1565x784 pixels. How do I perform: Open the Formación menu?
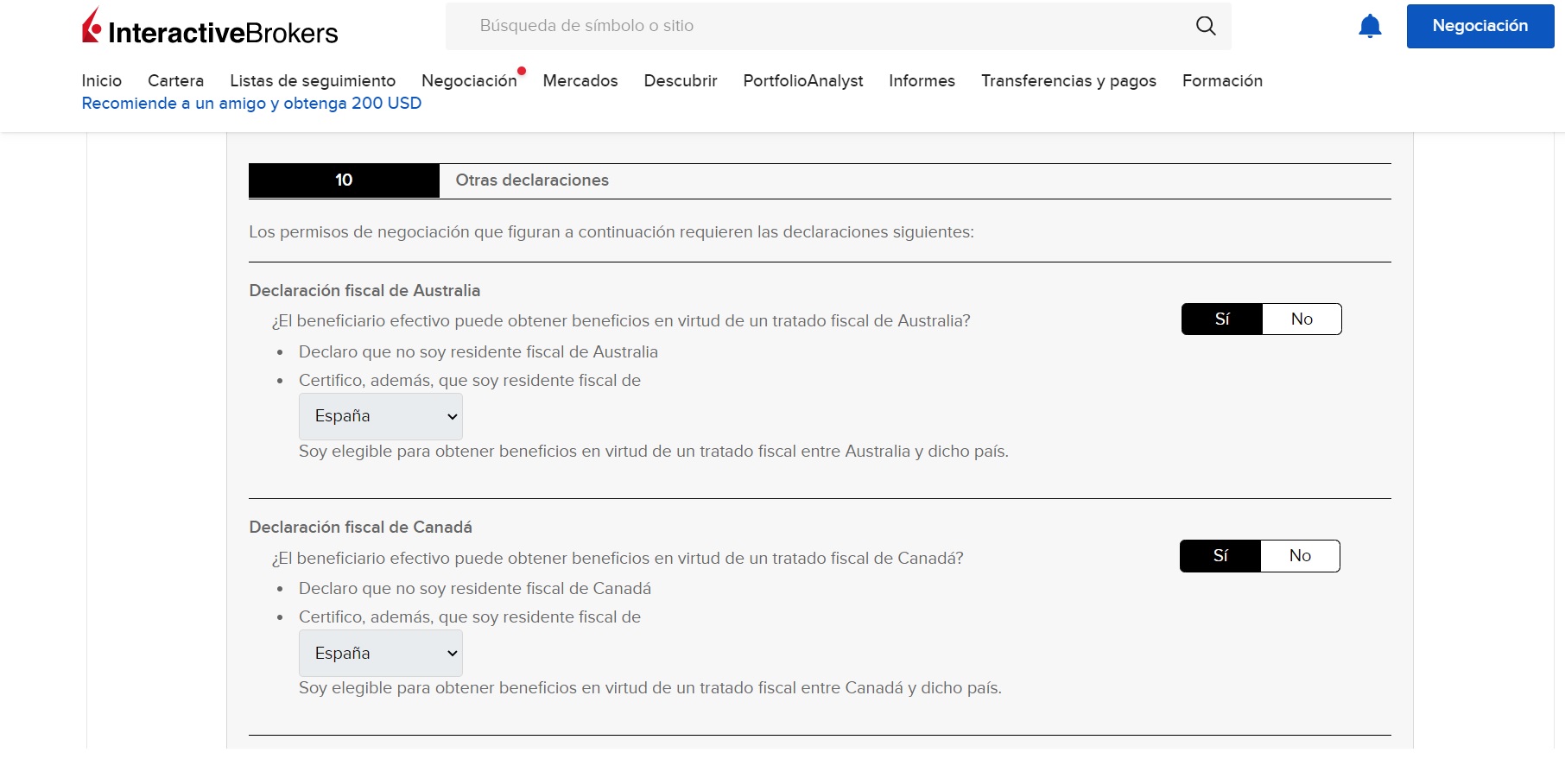(x=1222, y=80)
